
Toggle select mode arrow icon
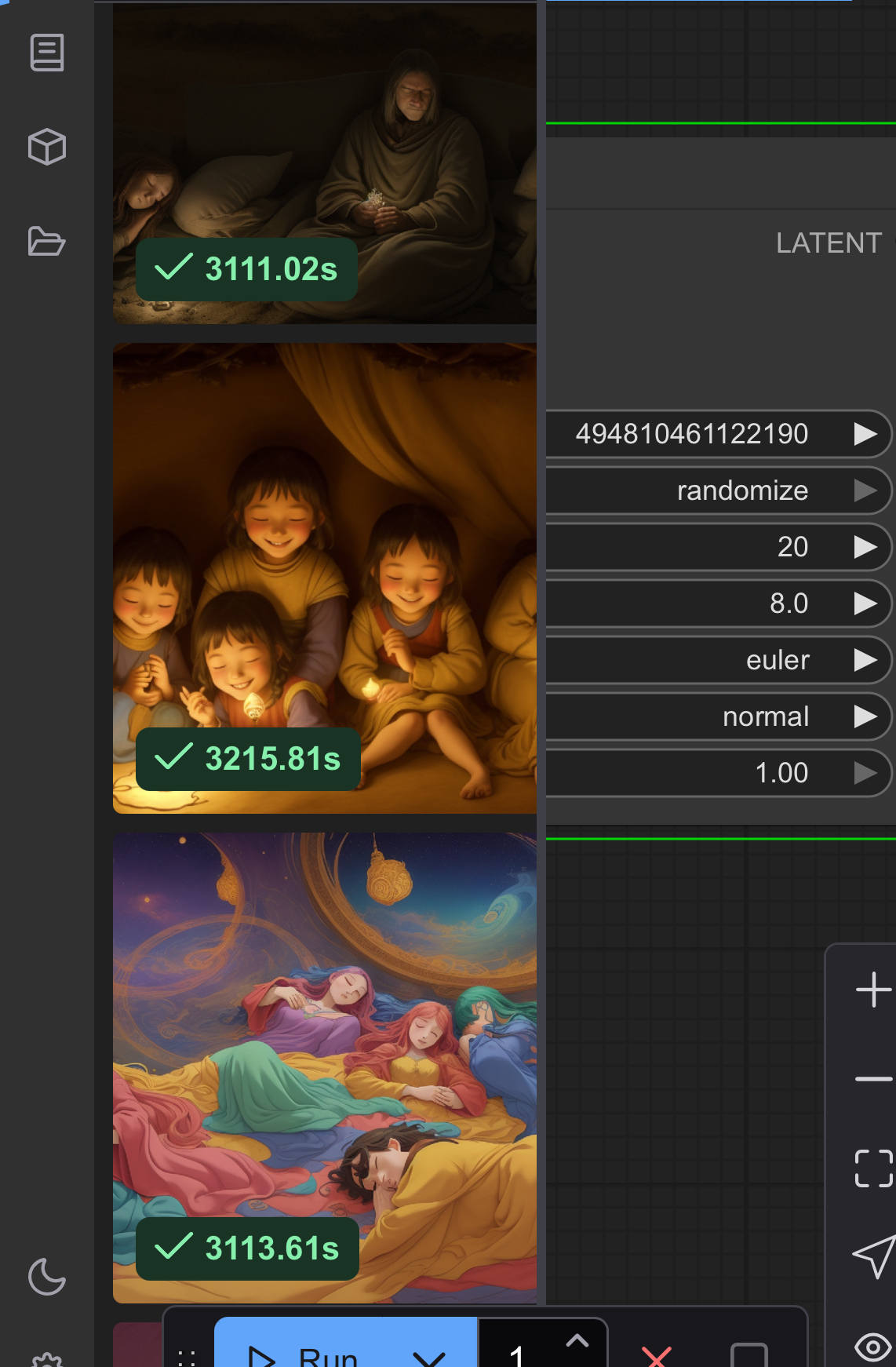pos(874,1257)
